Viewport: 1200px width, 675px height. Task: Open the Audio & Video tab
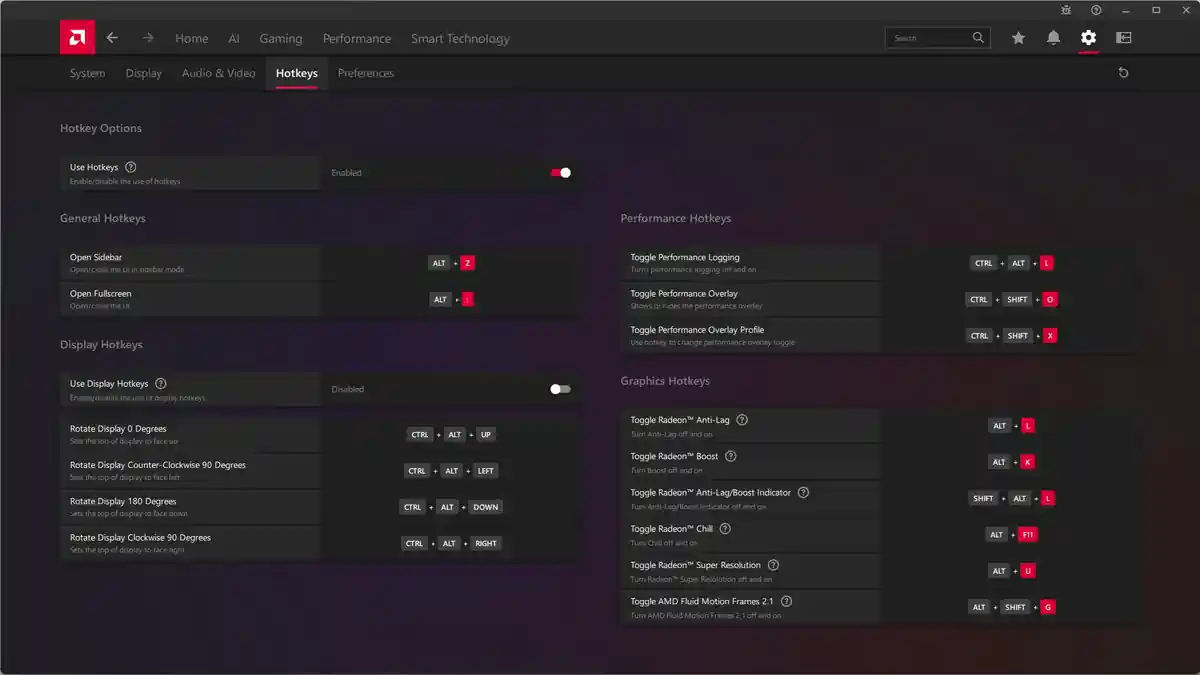[218, 73]
